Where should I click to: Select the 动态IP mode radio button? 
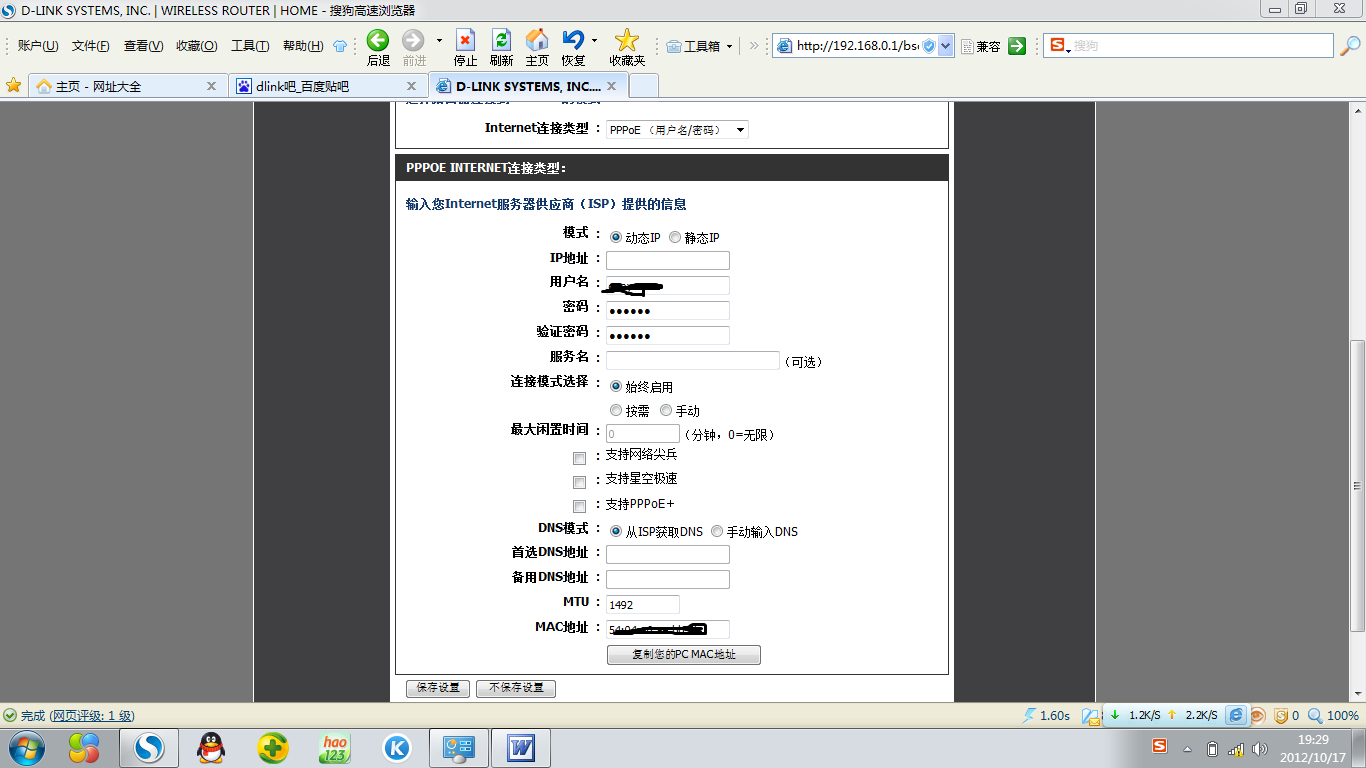point(616,238)
